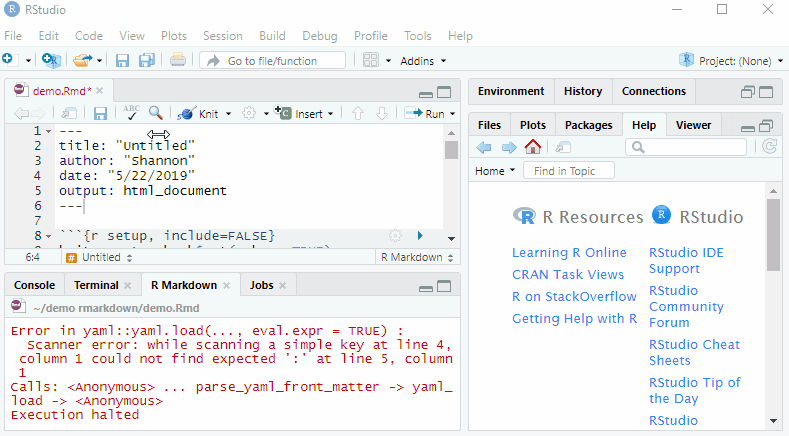Click the Help back arrow icon
This screenshot has width=789, height=436.
(484, 148)
